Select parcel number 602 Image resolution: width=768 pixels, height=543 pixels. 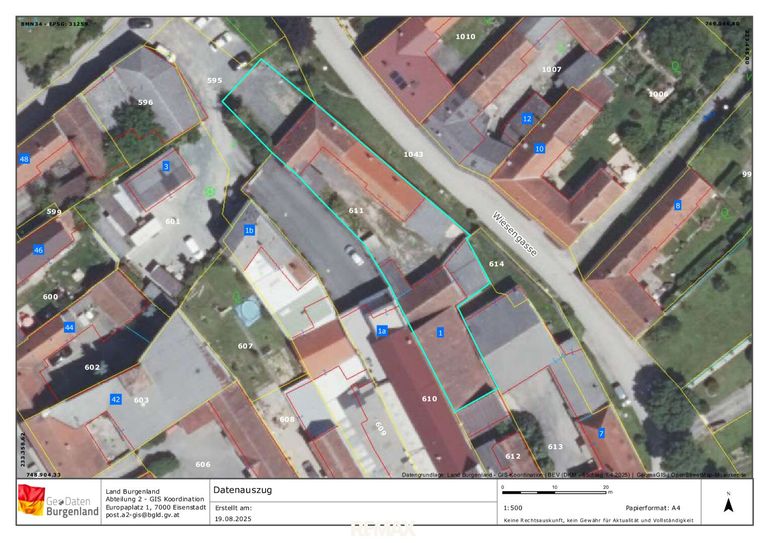92,367
